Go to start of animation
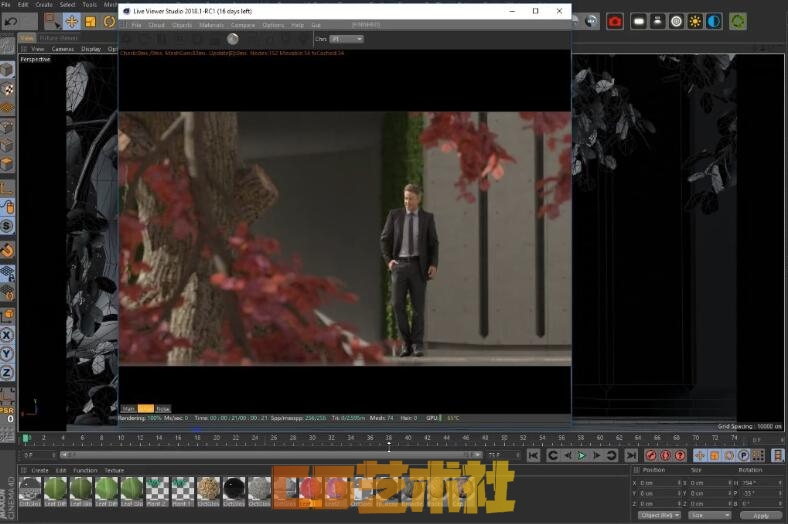Viewport: 788px width, 524px height. pos(534,456)
